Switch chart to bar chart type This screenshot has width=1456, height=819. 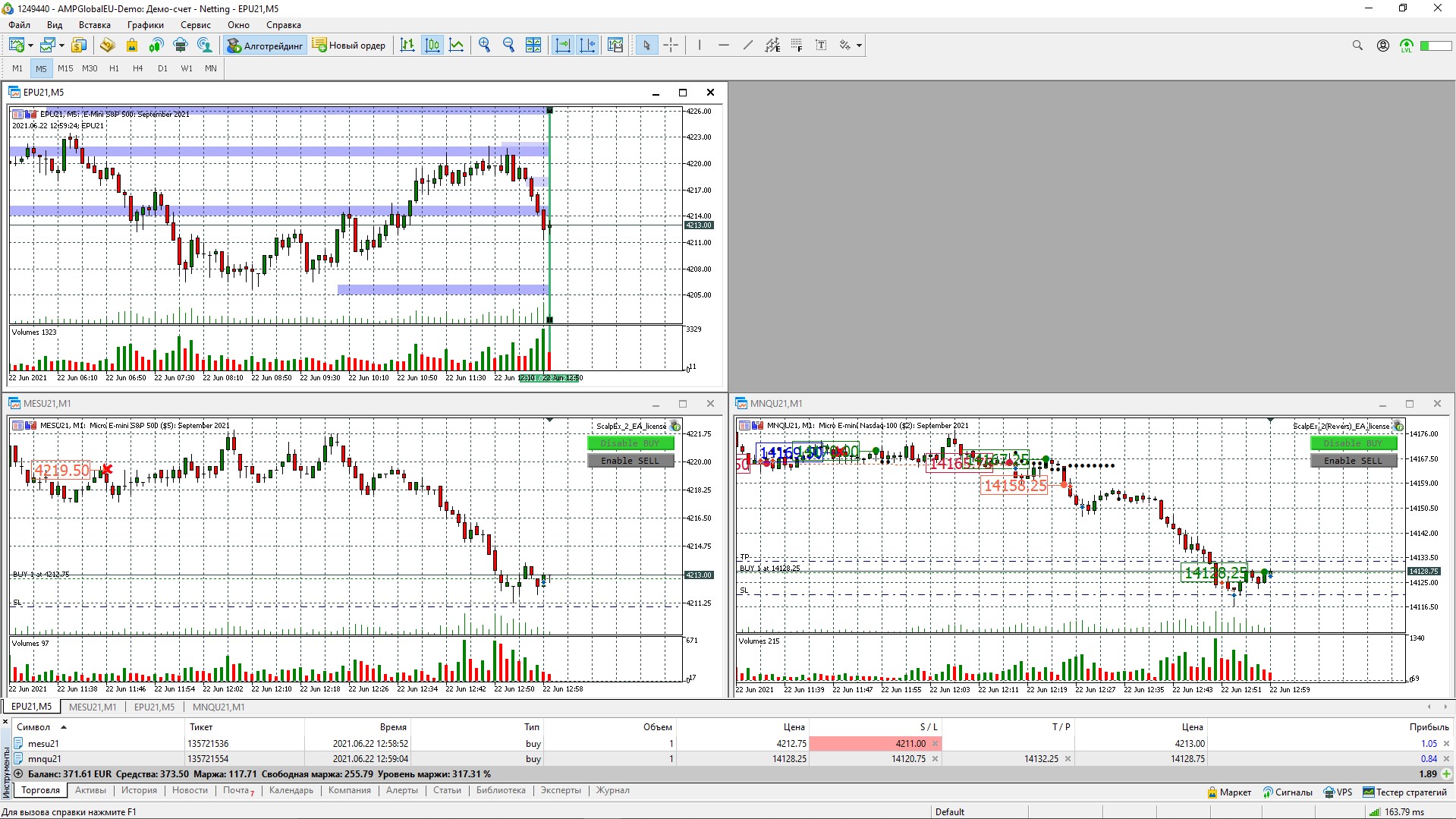(407, 46)
